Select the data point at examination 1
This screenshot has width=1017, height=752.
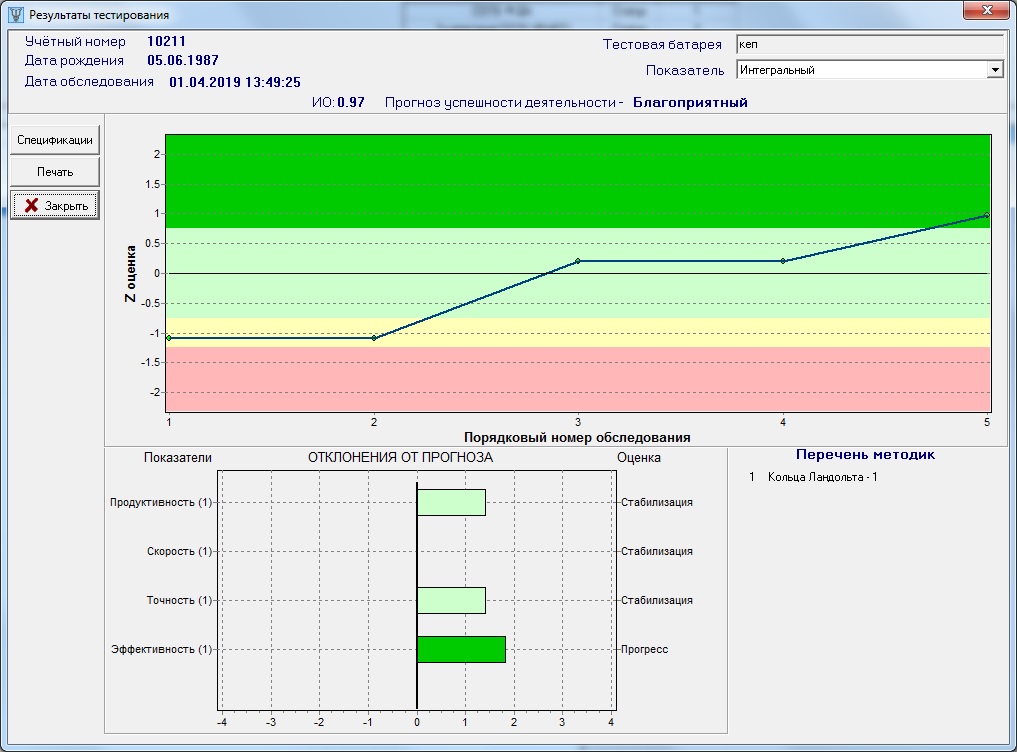click(x=169, y=338)
